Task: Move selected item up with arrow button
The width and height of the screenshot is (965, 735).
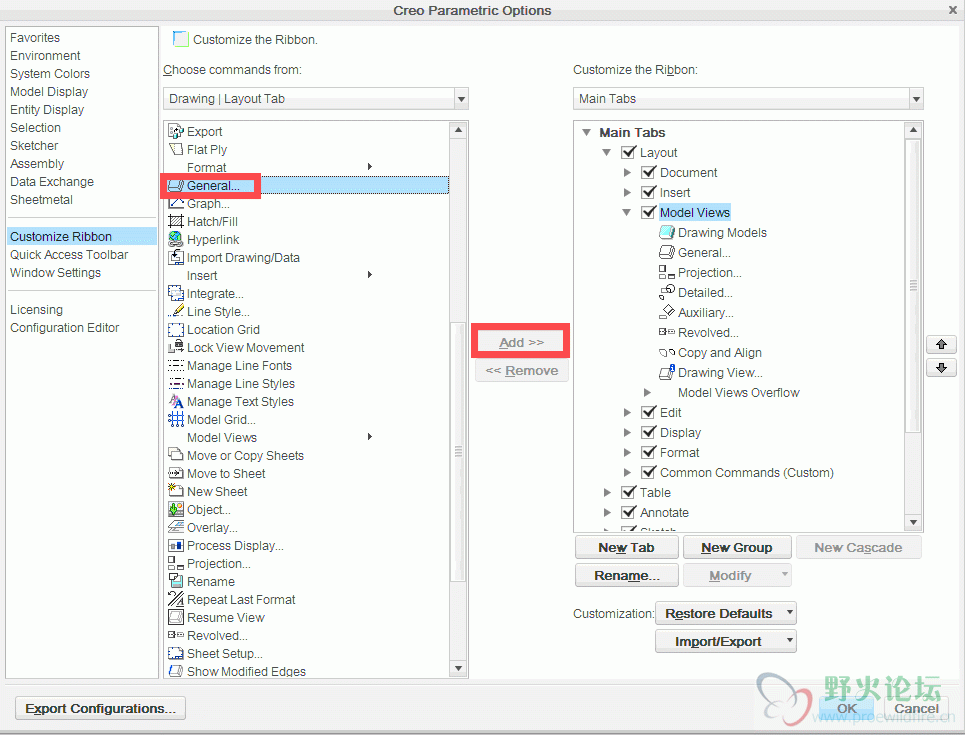Action: pos(941,344)
